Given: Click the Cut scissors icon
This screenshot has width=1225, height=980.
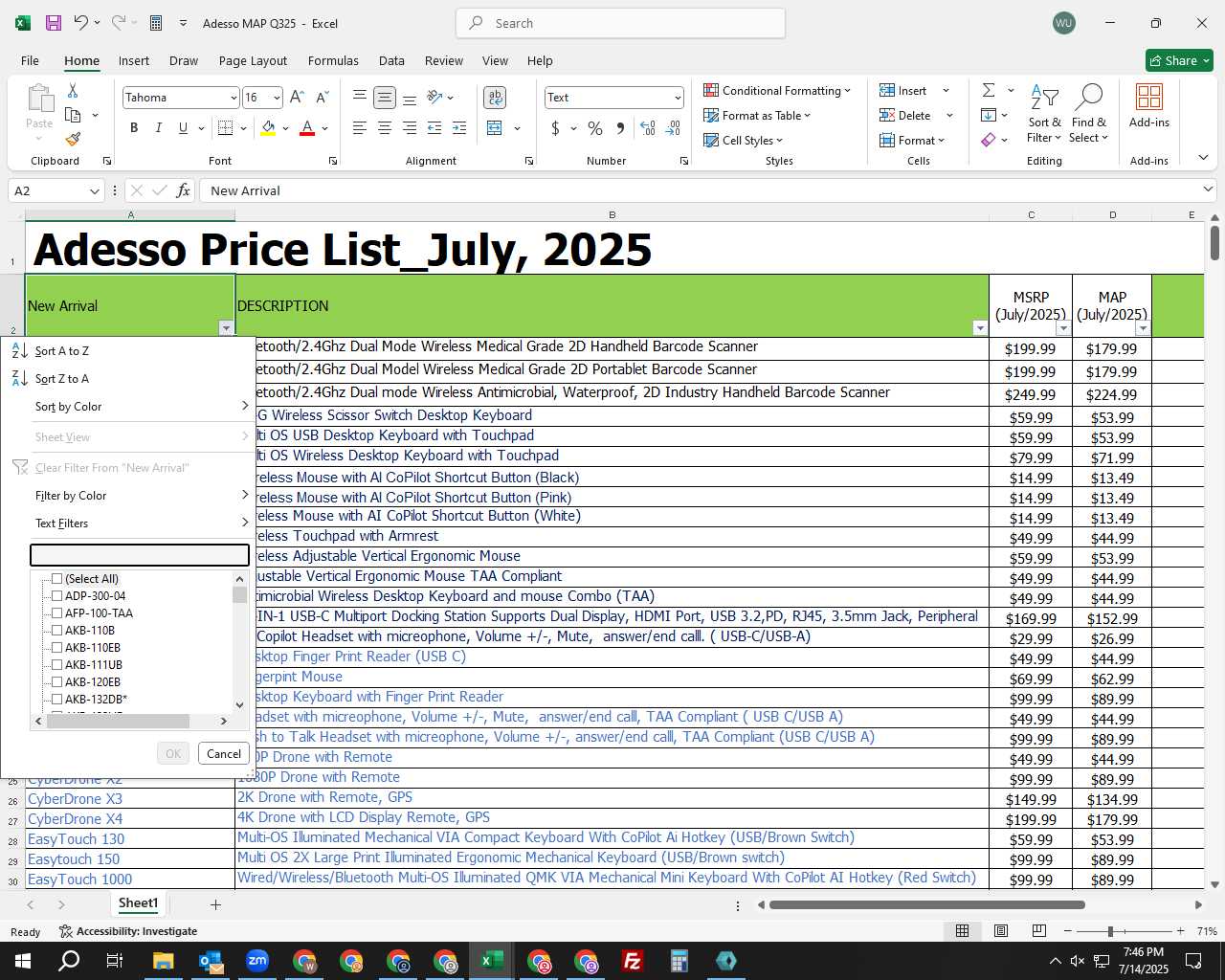Looking at the screenshot, I should pyautogui.click(x=73, y=90).
